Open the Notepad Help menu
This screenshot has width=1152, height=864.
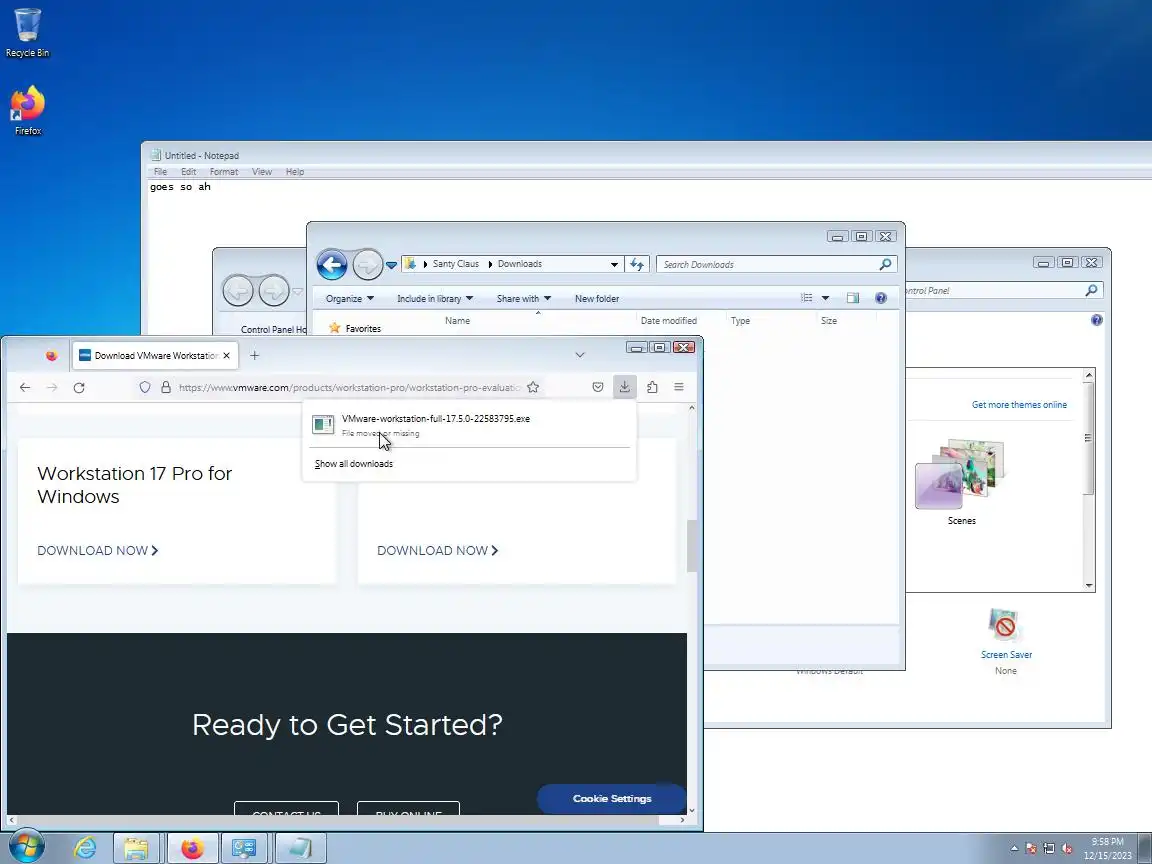click(x=295, y=172)
